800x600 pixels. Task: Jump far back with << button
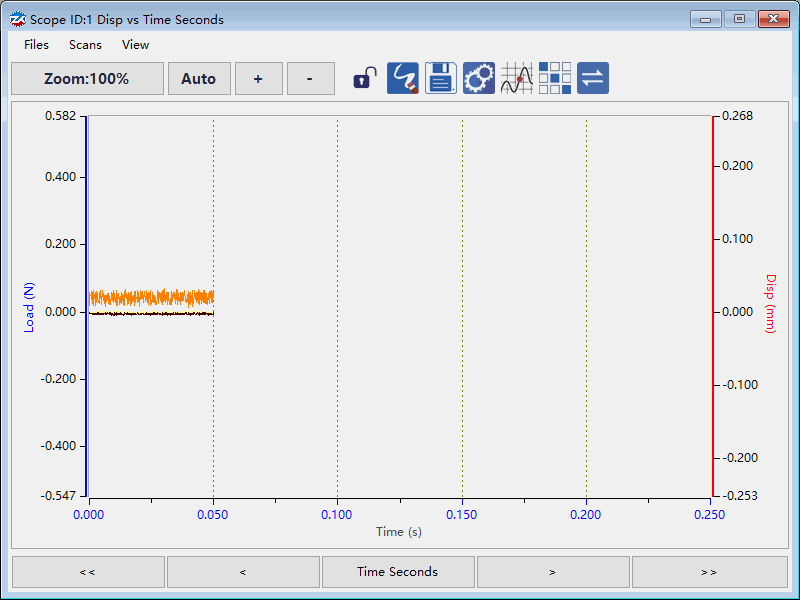click(88, 572)
